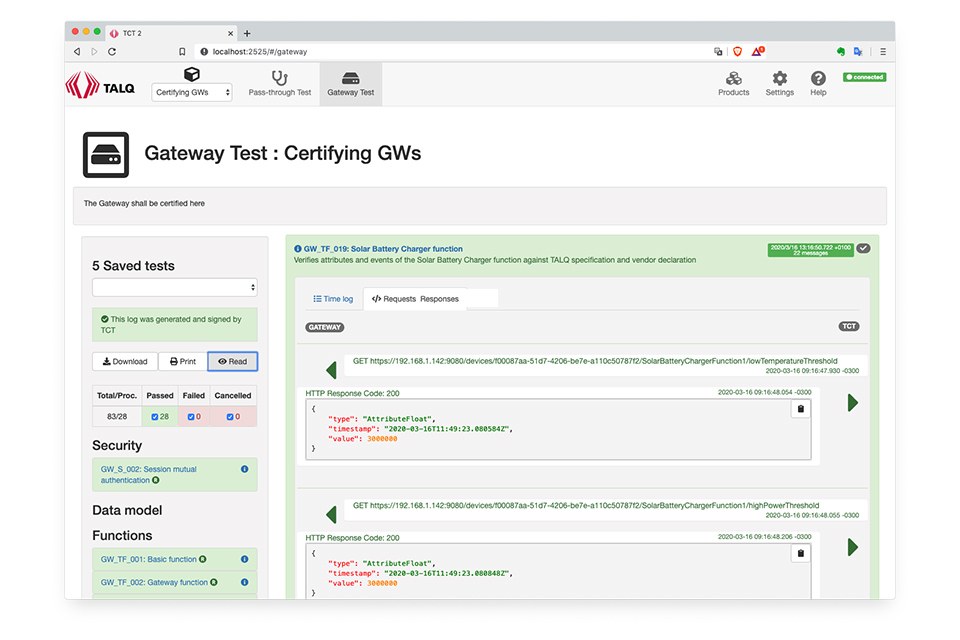Copy lowTemperatureThreshold response with the clipboard icon
This screenshot has height=640, width=960.
pos(800,409)
